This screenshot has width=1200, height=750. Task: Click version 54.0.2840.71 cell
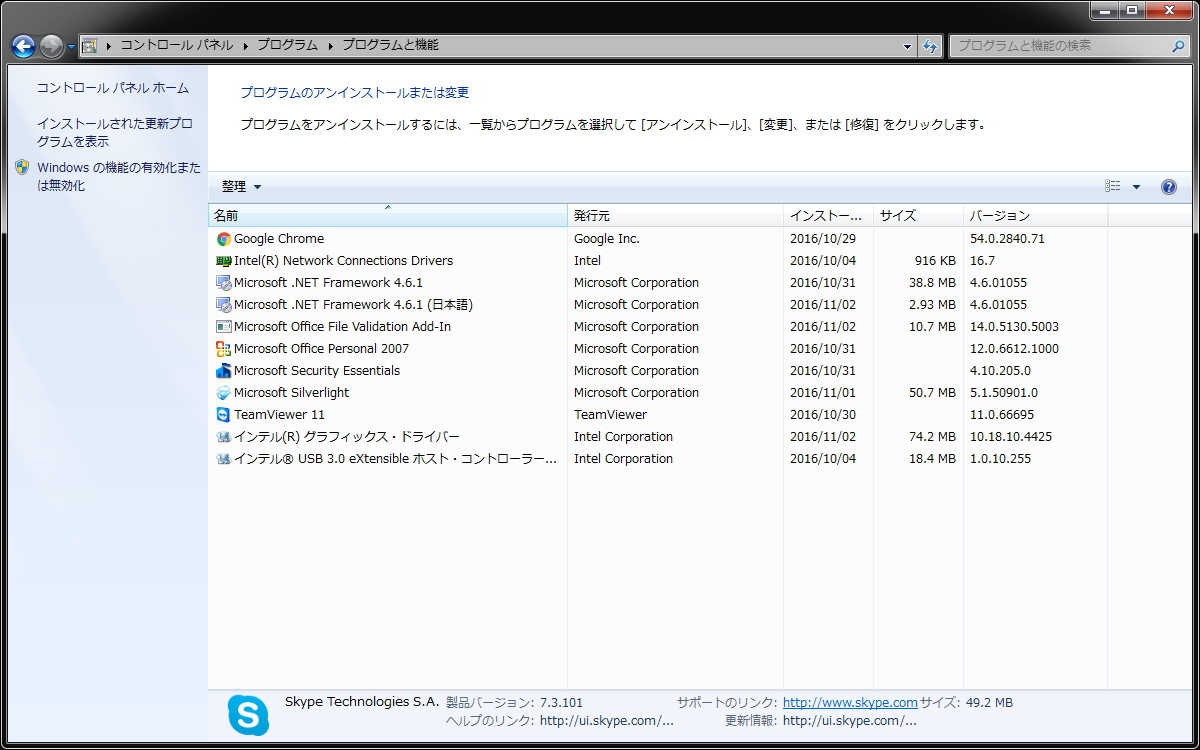(x=1007, y=239)
